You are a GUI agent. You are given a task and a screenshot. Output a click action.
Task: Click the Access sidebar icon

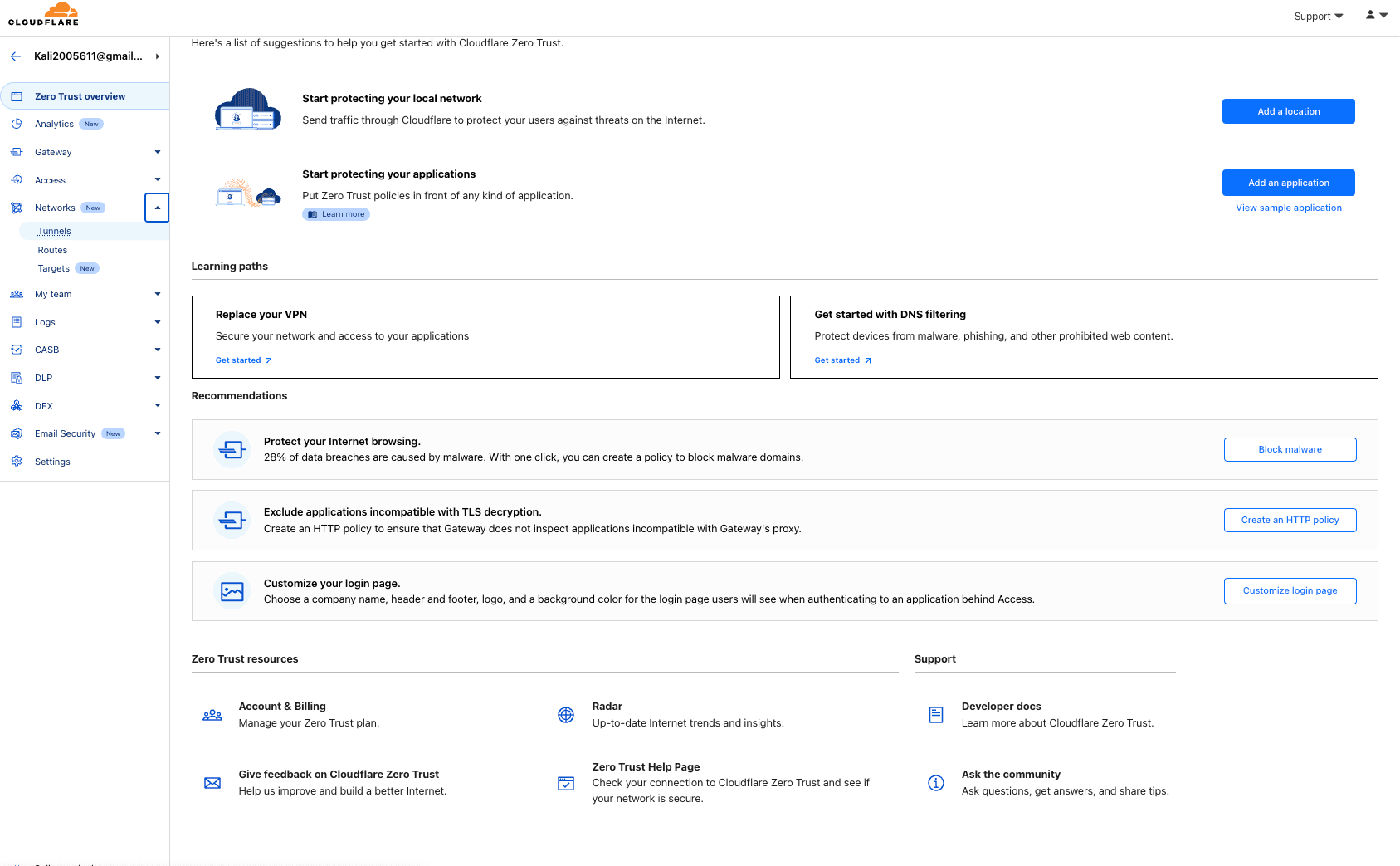pyautogui.click(x=17, y=179)
